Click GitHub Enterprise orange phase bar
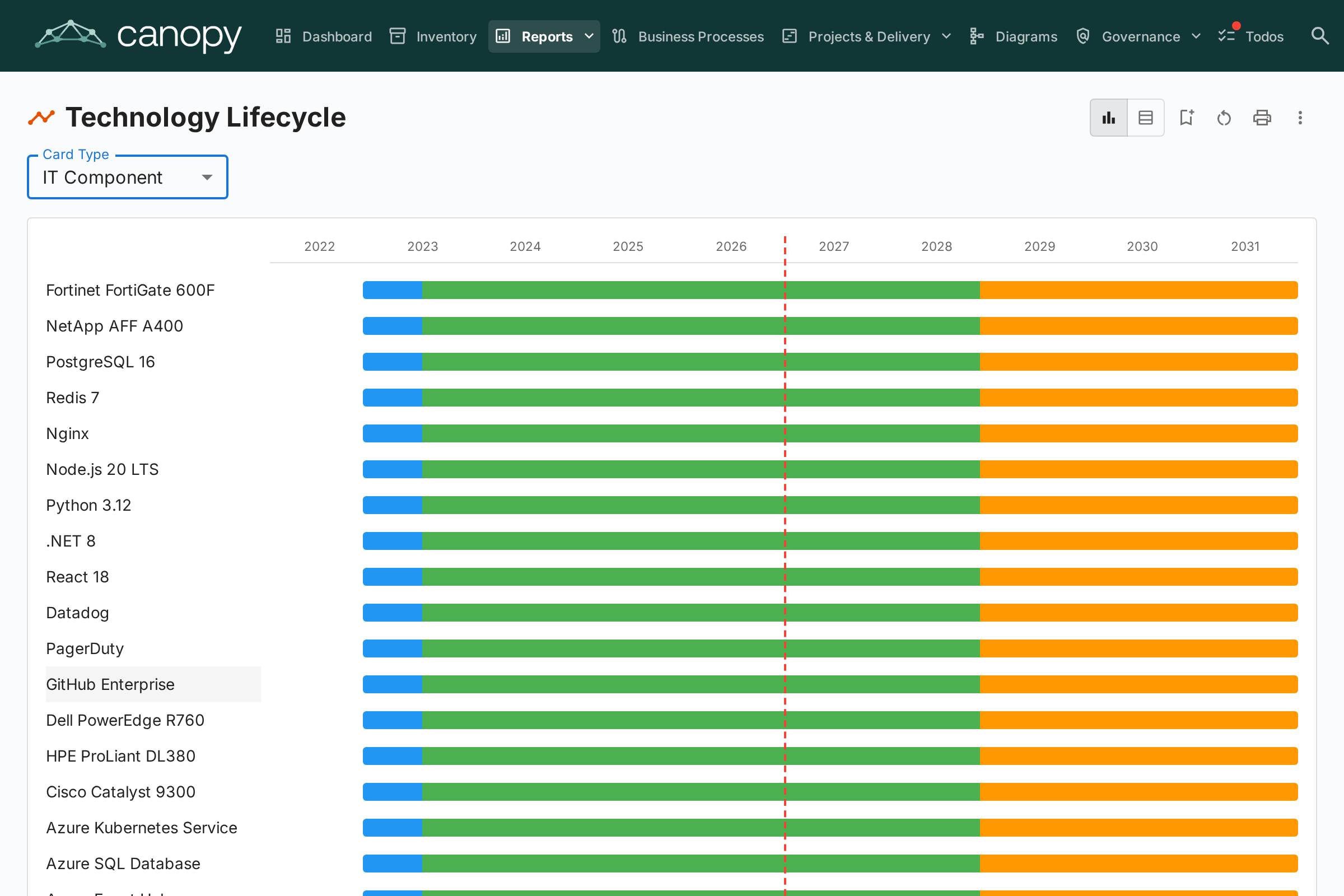Screen dimensions: 1344x896 pyautogui.click(x=1139, y=684)
